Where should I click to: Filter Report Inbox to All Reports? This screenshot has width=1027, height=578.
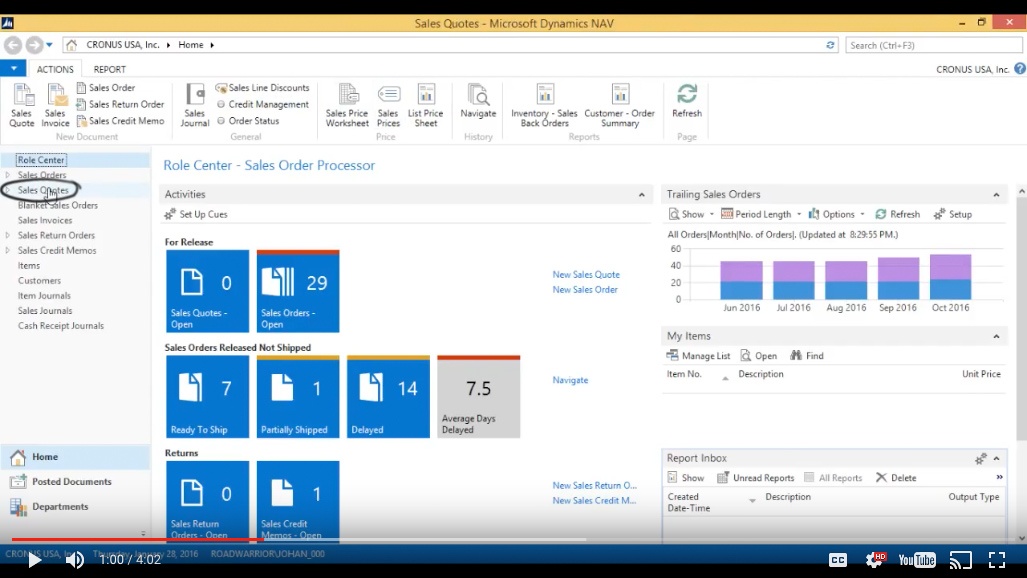[833, 478]
